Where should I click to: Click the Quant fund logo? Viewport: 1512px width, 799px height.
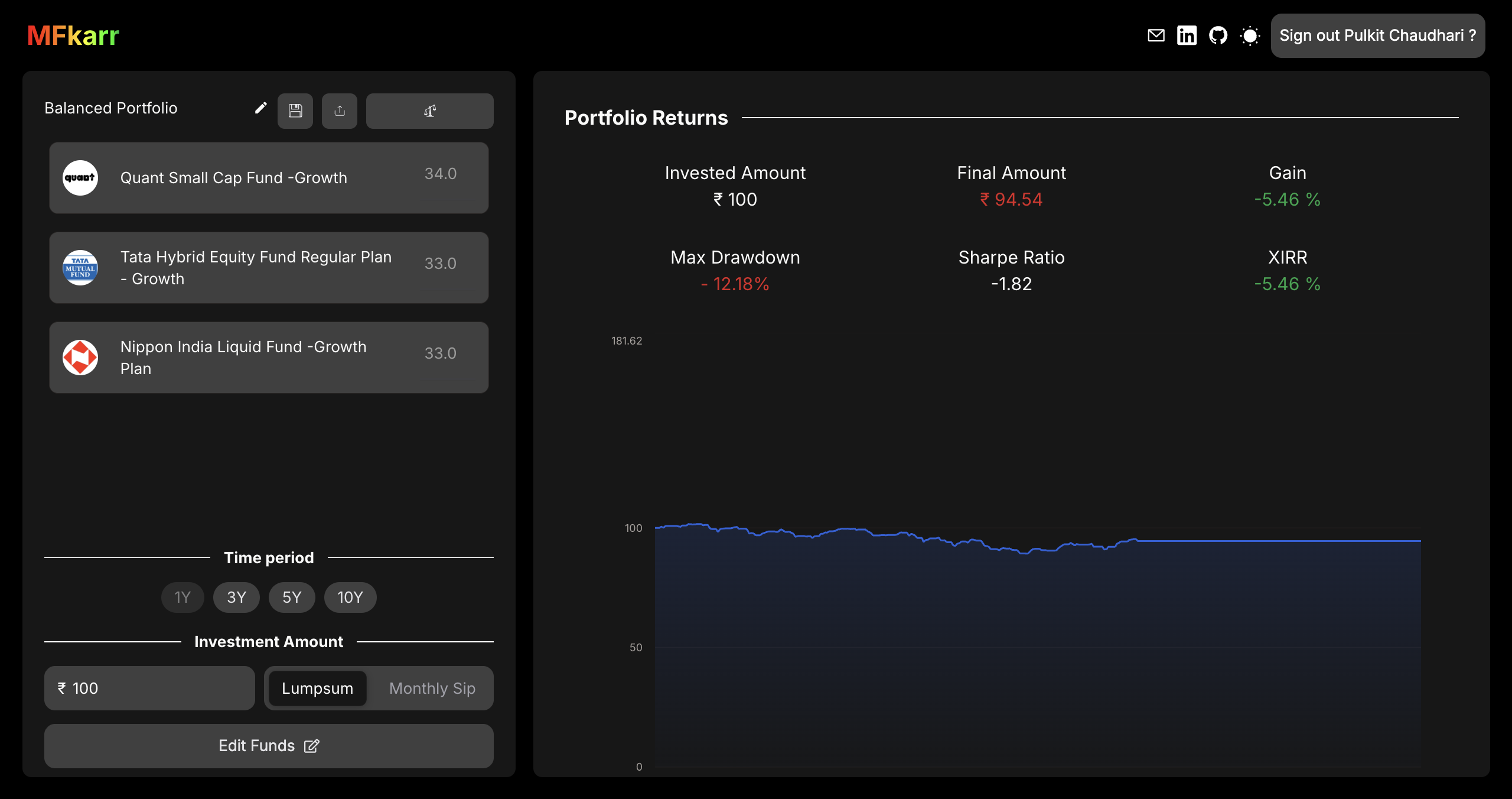tap(80, 177)
